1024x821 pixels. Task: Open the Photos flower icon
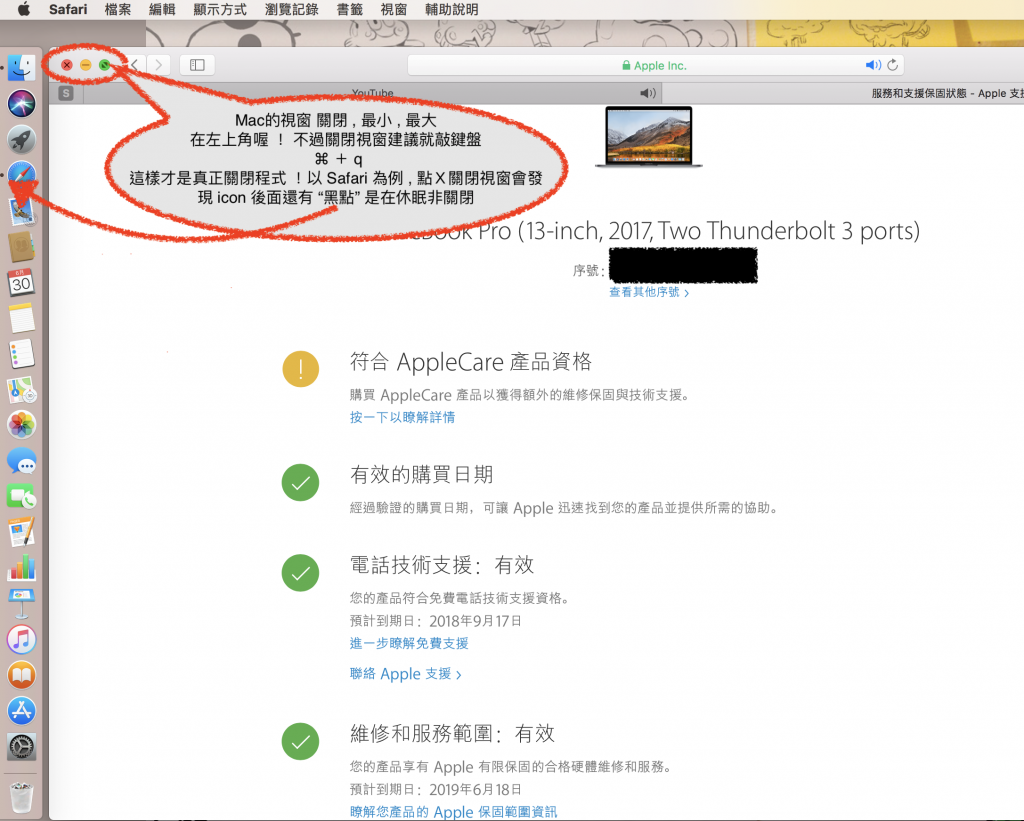22,425
